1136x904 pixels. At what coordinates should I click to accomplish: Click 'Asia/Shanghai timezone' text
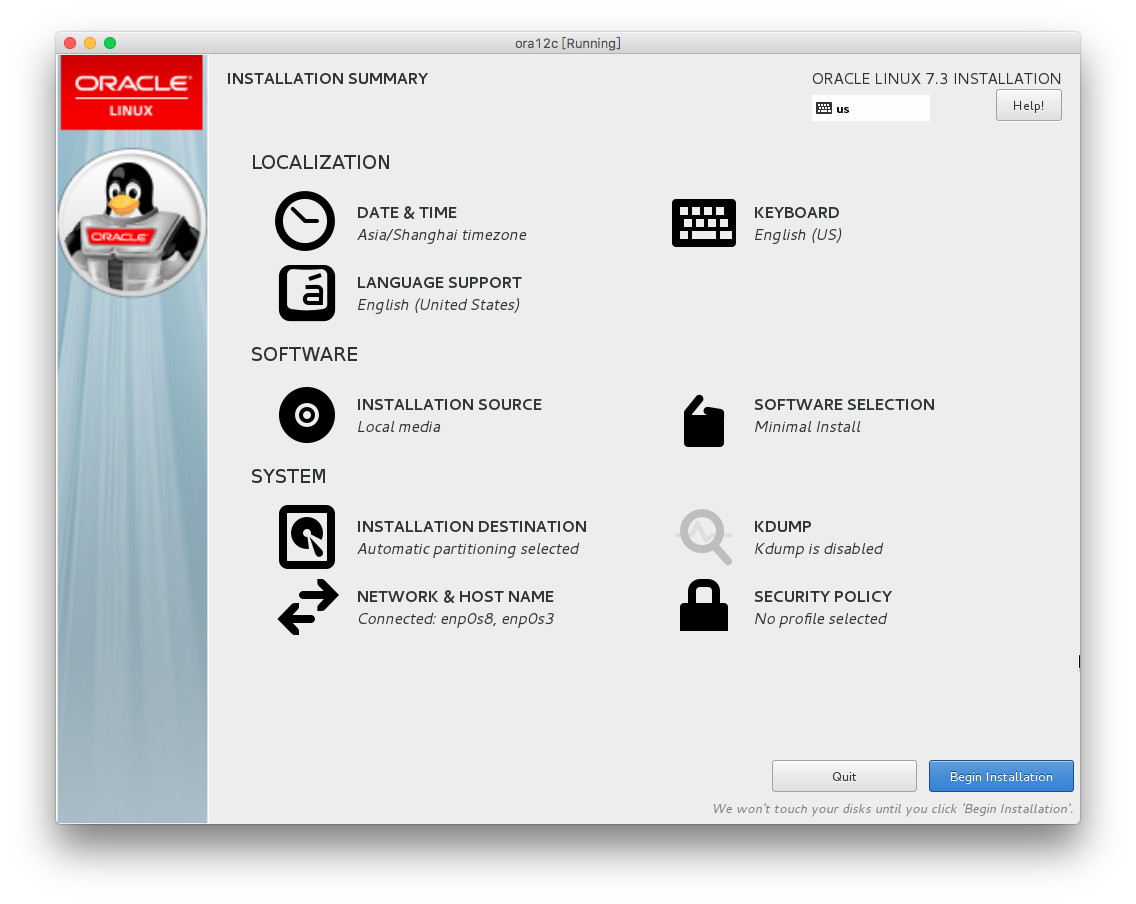tap(442, 235)
